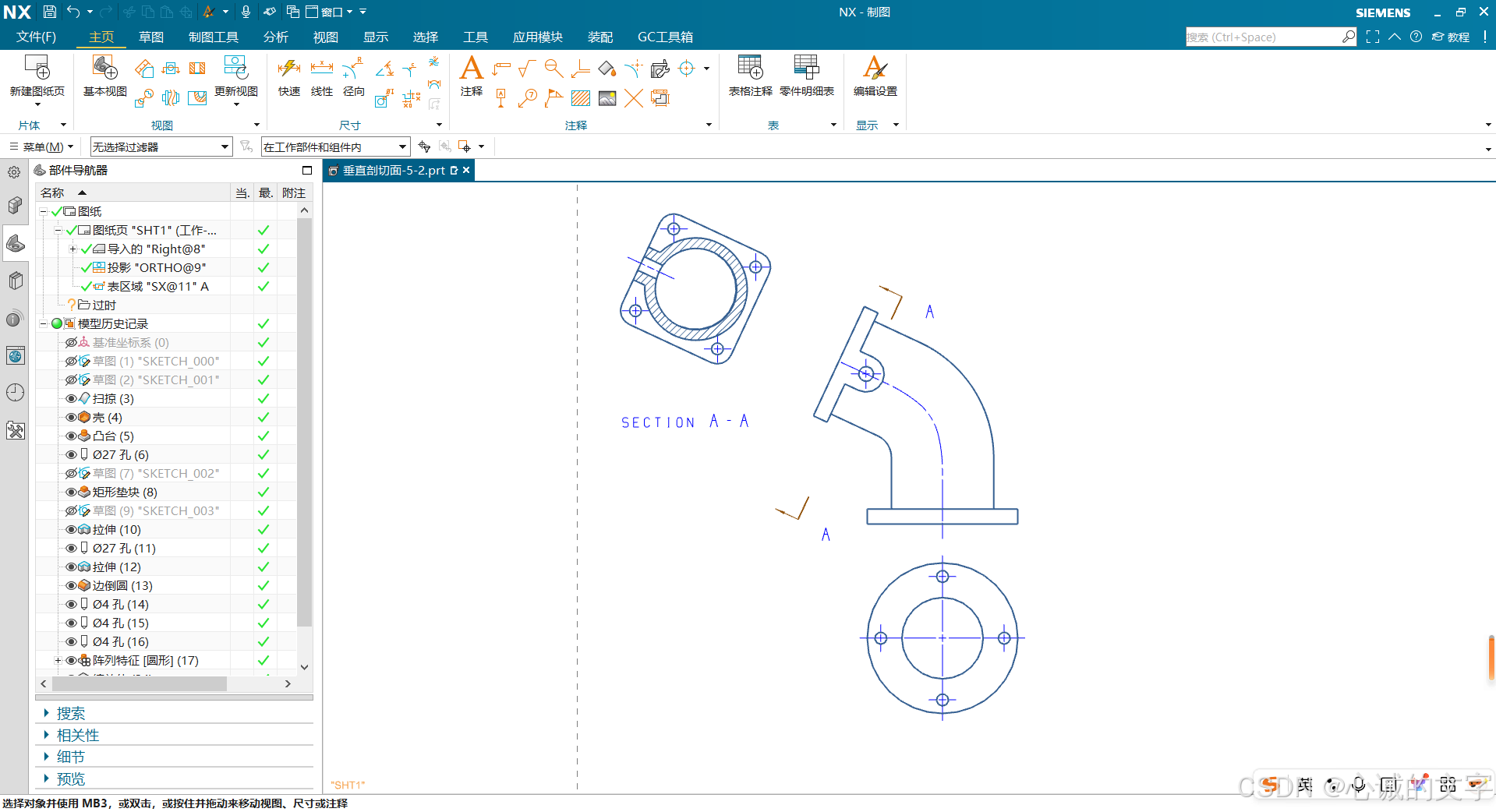Open the Part Navigator sidebar tab icon

pyautogui.click(x=16, y=244)
